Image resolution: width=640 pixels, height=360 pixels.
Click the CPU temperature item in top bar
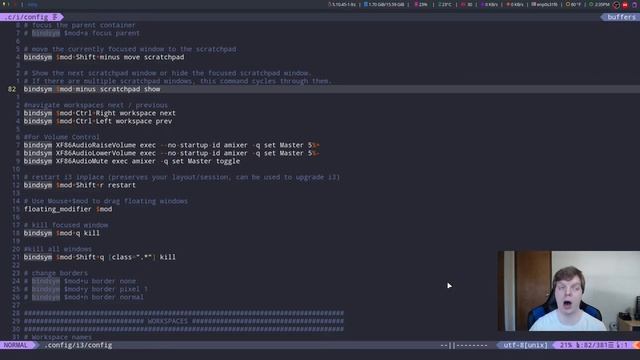coord(445,4)
